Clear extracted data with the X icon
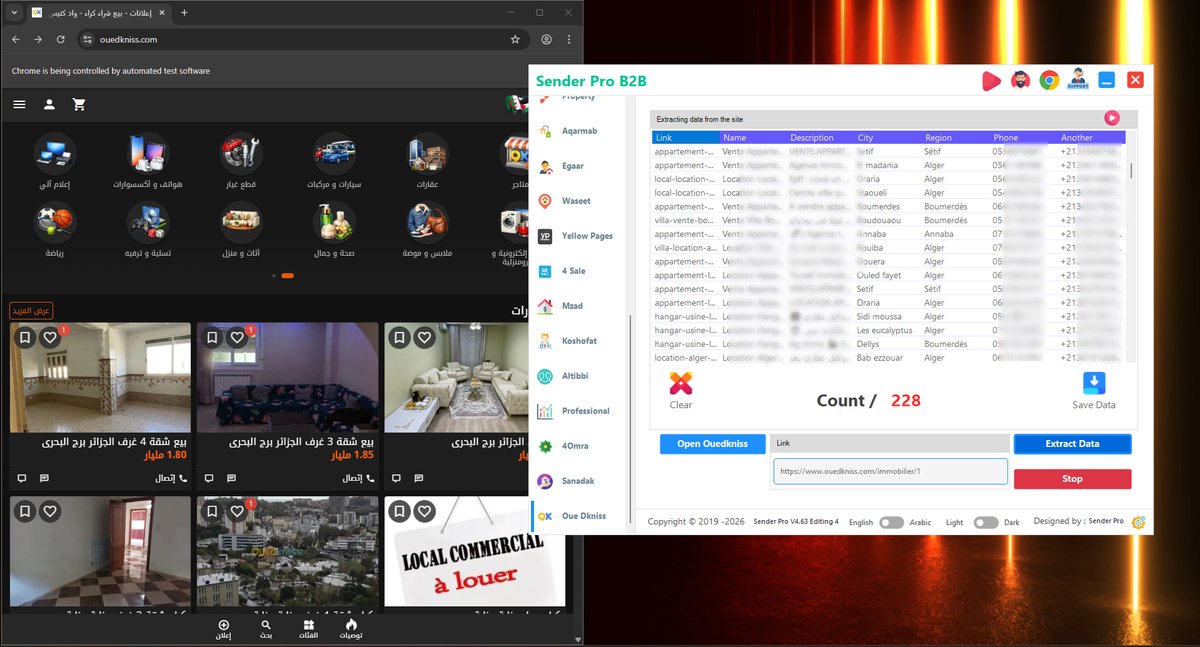Screen dimensions: 1200x647 681,383
